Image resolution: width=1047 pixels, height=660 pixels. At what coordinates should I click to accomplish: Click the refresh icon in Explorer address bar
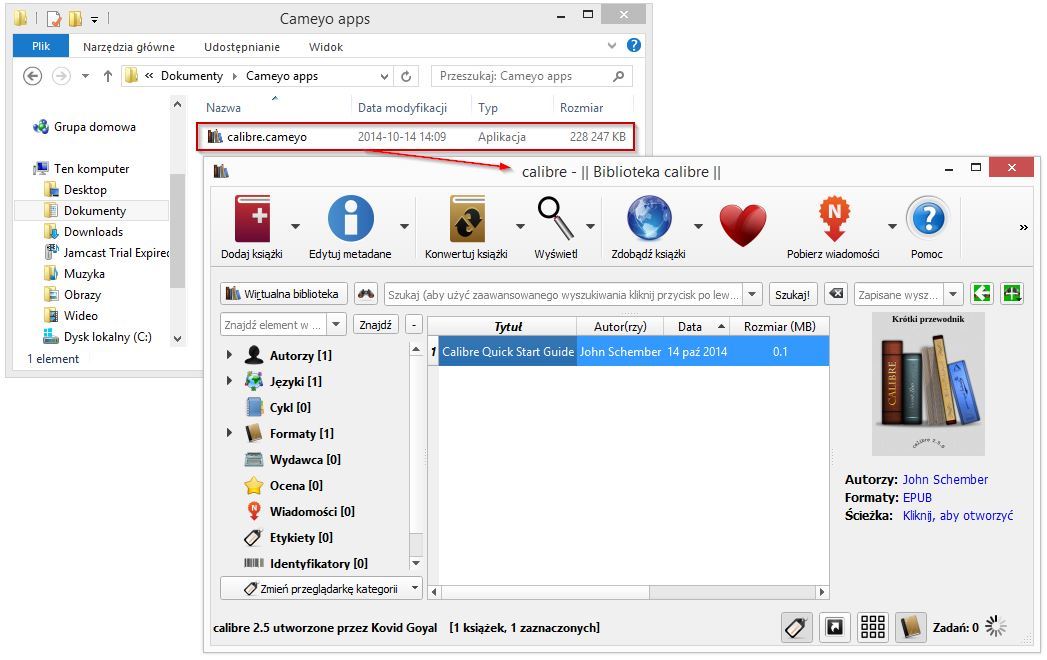point(406,76)
